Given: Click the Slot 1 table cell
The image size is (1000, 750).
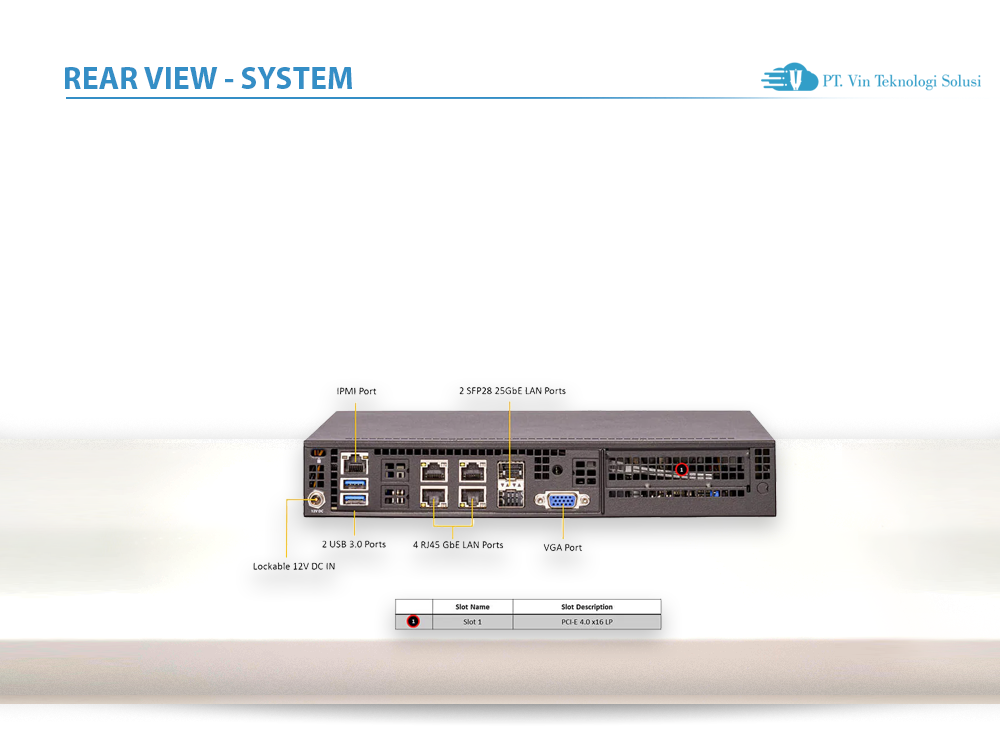Looking at the screenshot, I should 473,622.
